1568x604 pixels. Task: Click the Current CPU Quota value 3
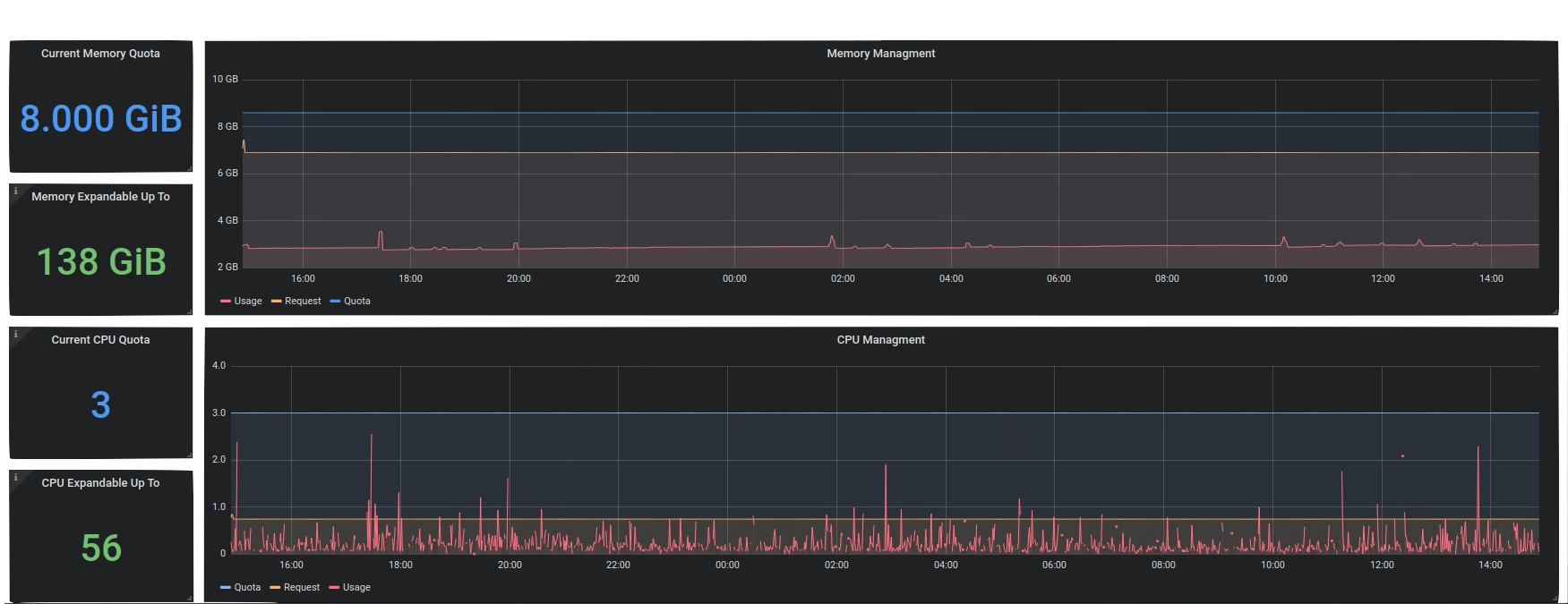[101, 405]
